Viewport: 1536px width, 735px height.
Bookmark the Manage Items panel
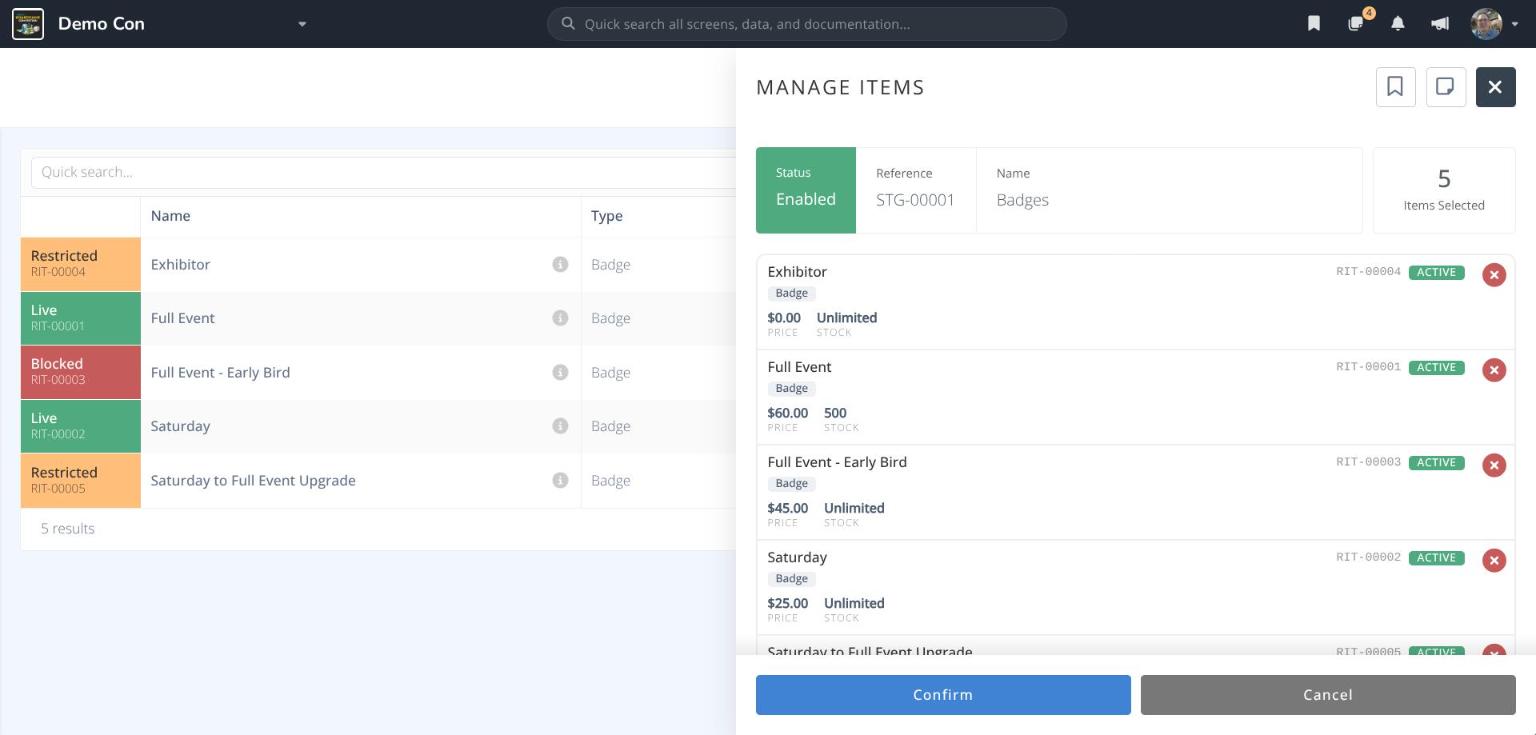click(x=1395, y=87)
